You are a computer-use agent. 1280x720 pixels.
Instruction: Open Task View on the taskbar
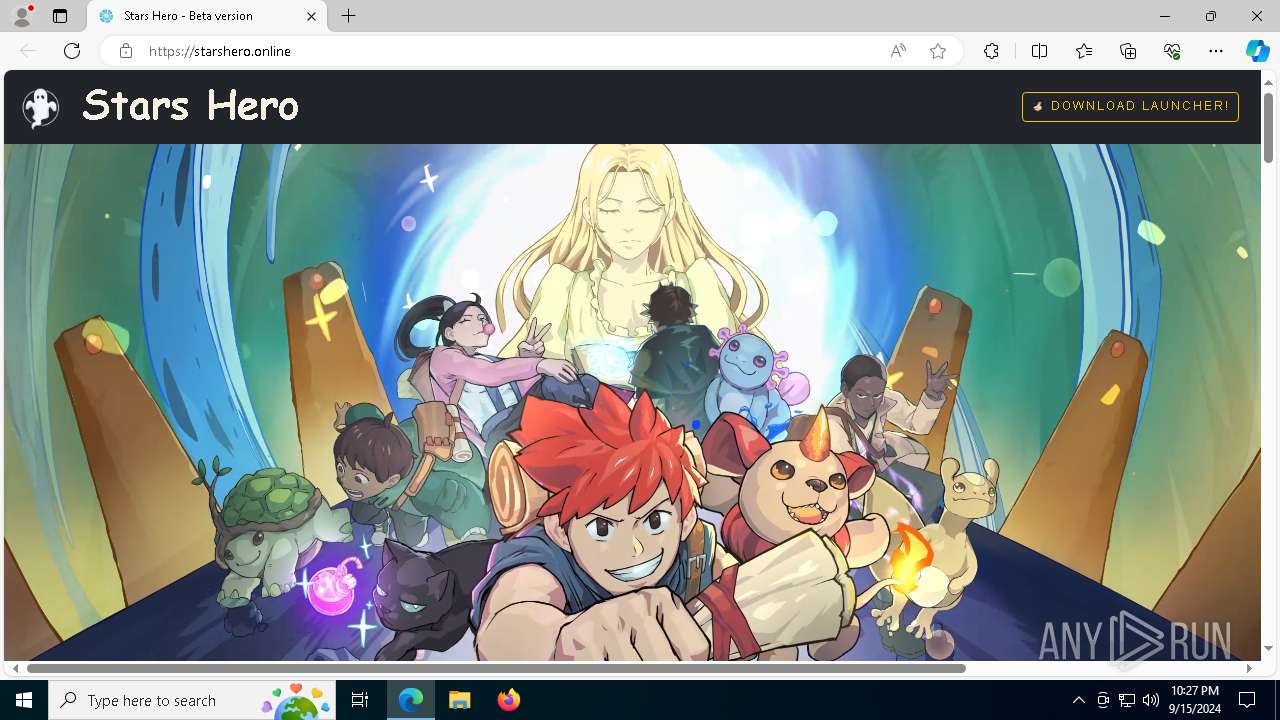360,700
